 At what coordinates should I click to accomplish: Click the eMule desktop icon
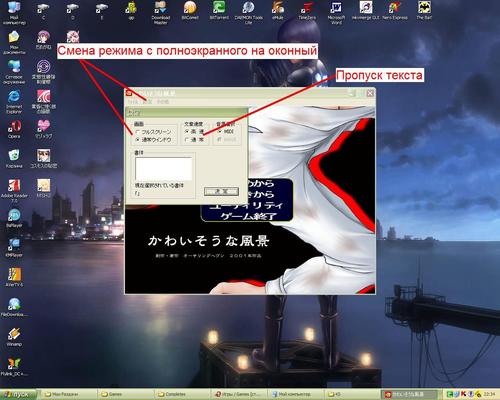click(x=278, y=11)
